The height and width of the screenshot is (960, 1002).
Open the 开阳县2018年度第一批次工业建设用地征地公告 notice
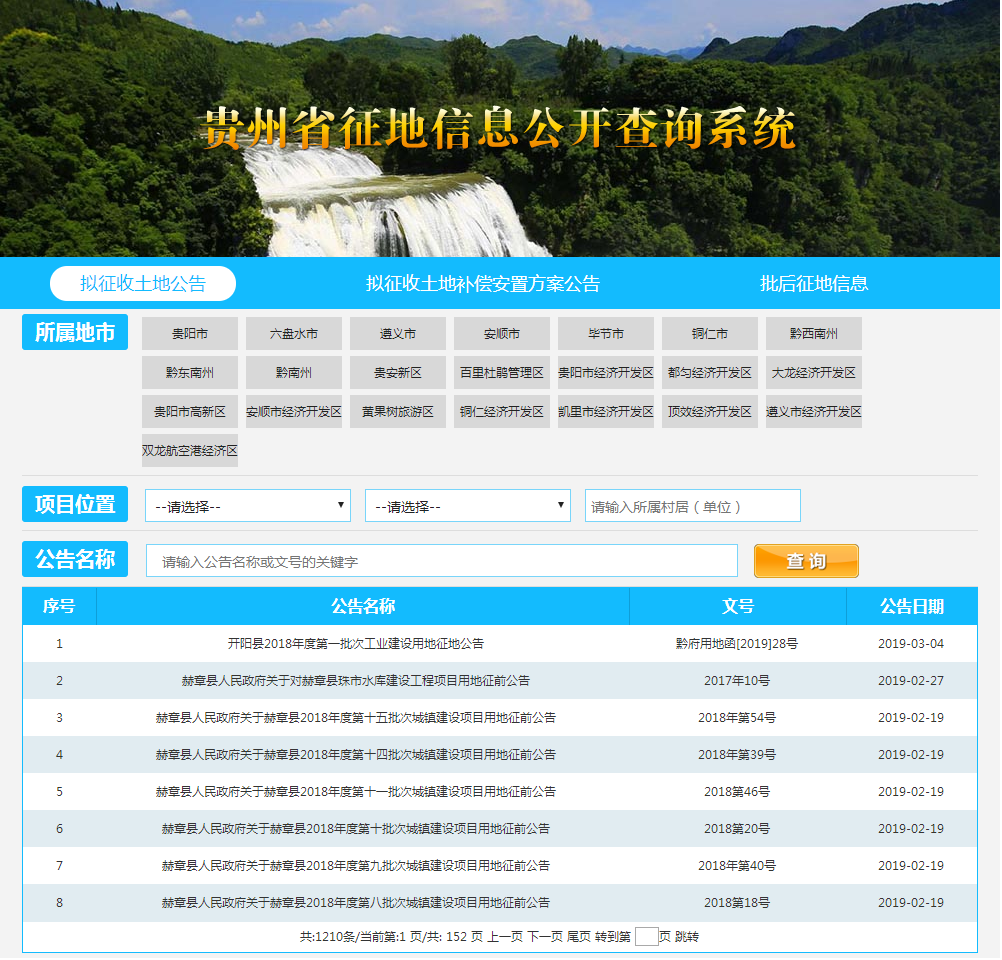pos(356,644)
